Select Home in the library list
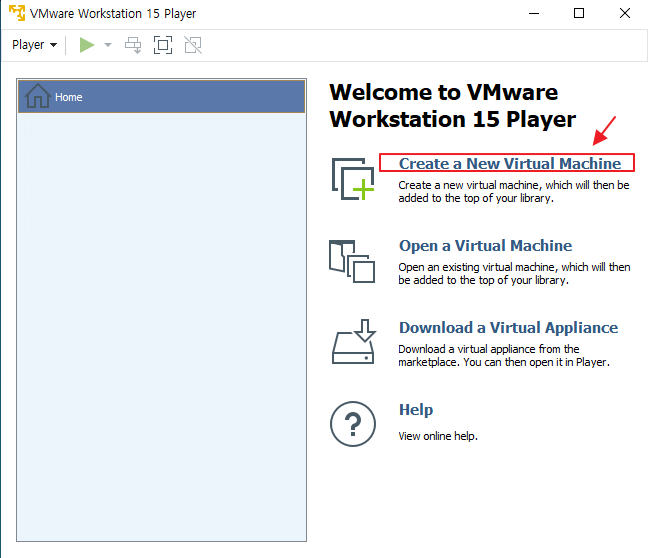648x558 pixels. (162, 97)
